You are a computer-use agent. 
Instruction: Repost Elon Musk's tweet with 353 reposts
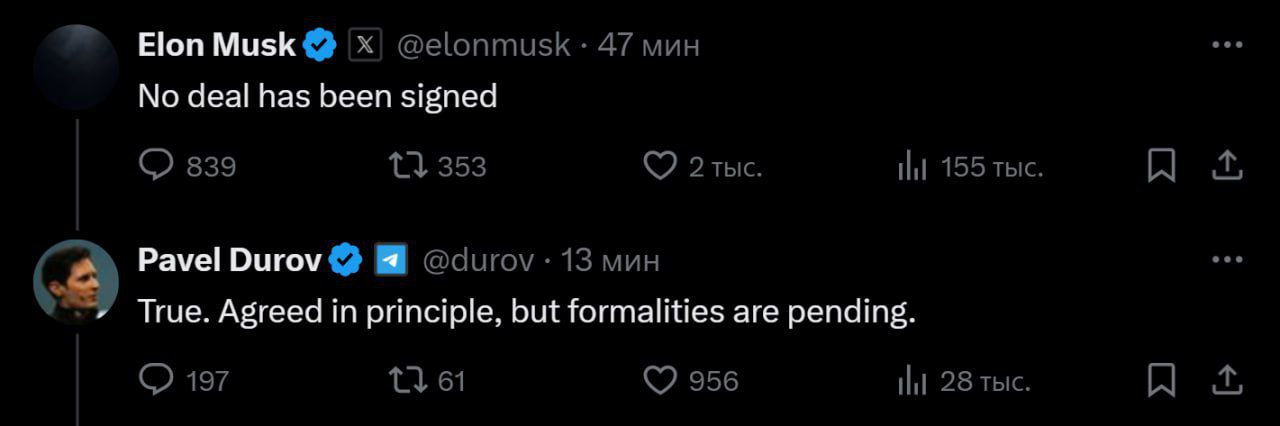click(407, 166)
